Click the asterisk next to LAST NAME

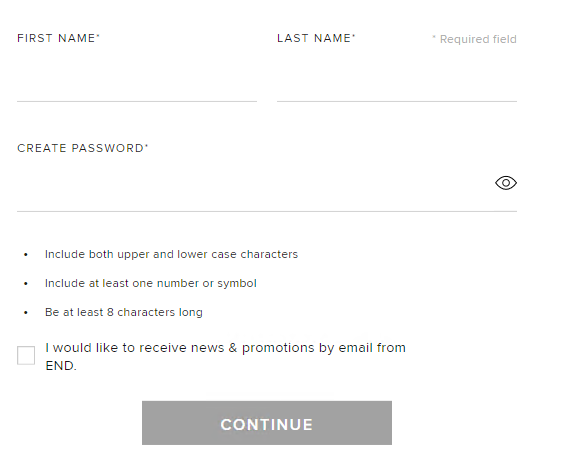point(354,35)
